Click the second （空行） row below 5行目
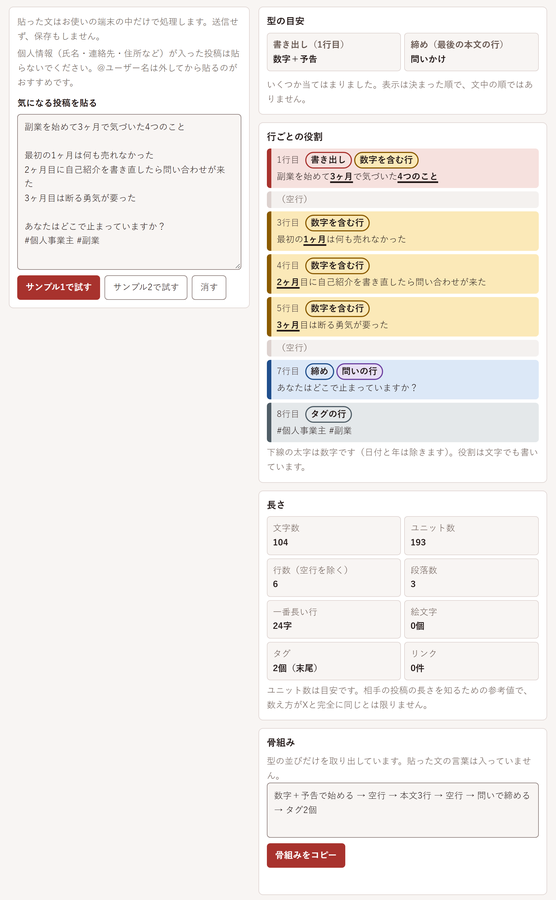 403,348
